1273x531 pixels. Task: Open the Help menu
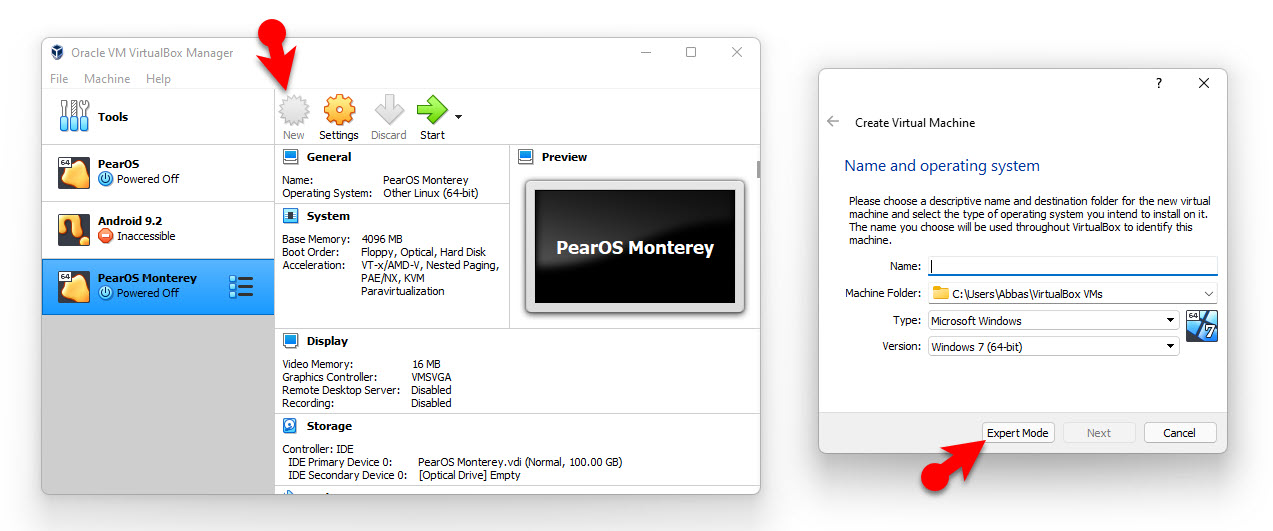[158, 79]
